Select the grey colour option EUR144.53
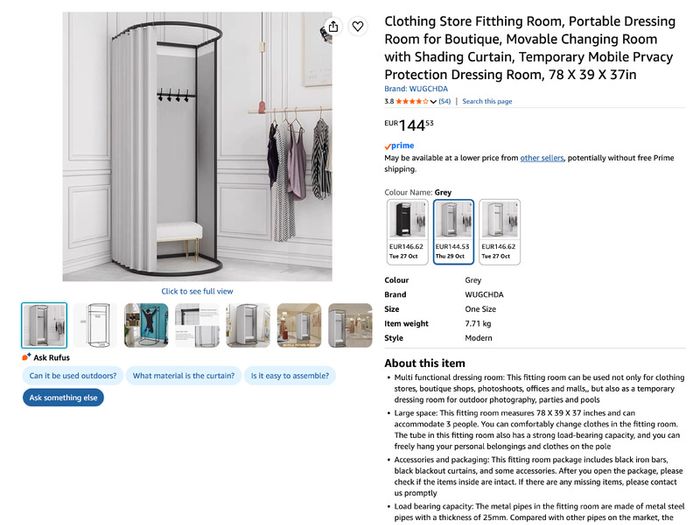Image resolution: width=700 pixels, height=525 pixels. [453, 232]
